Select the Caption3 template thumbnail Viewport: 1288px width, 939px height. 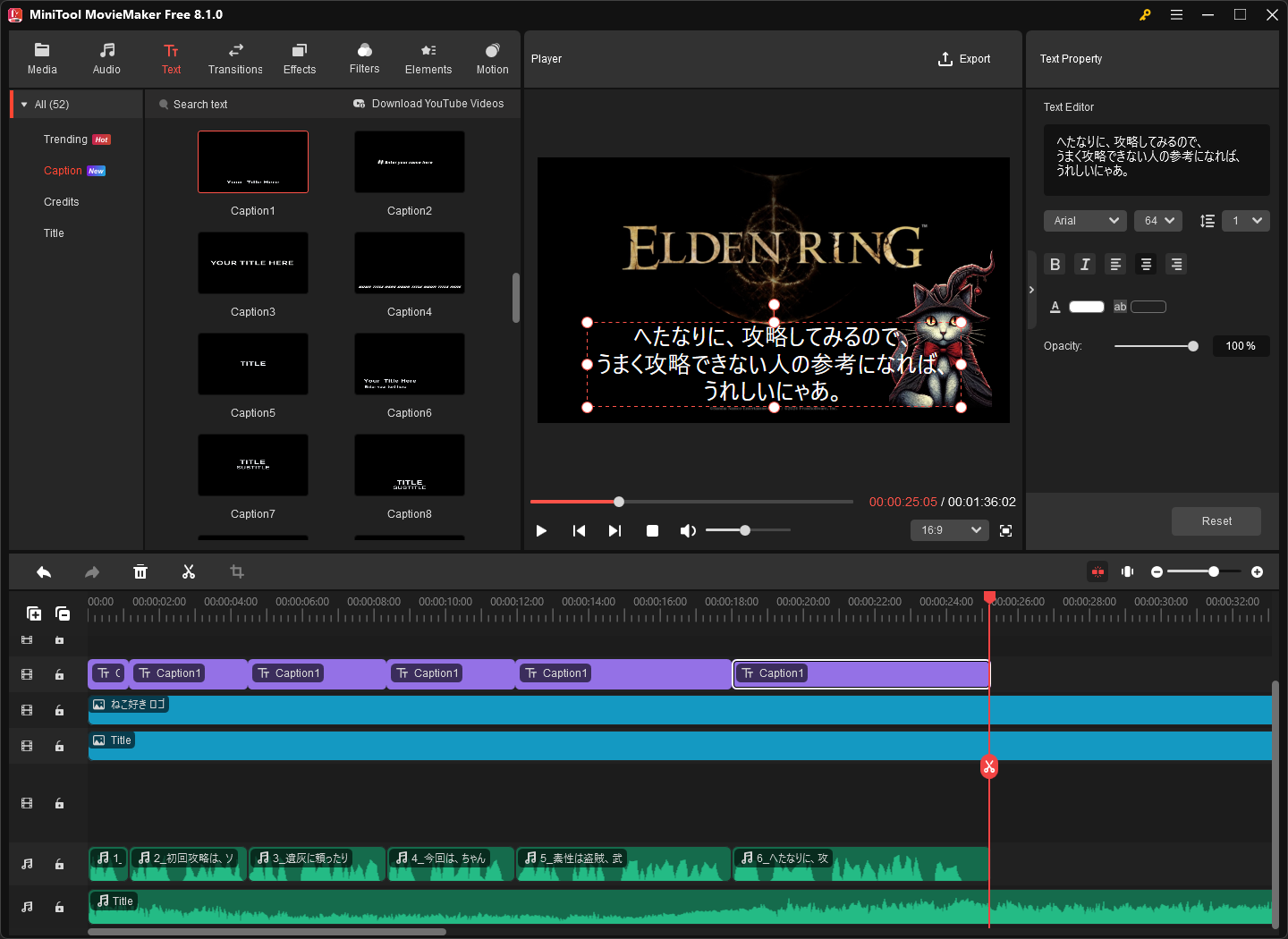click(x=253, y=263)
